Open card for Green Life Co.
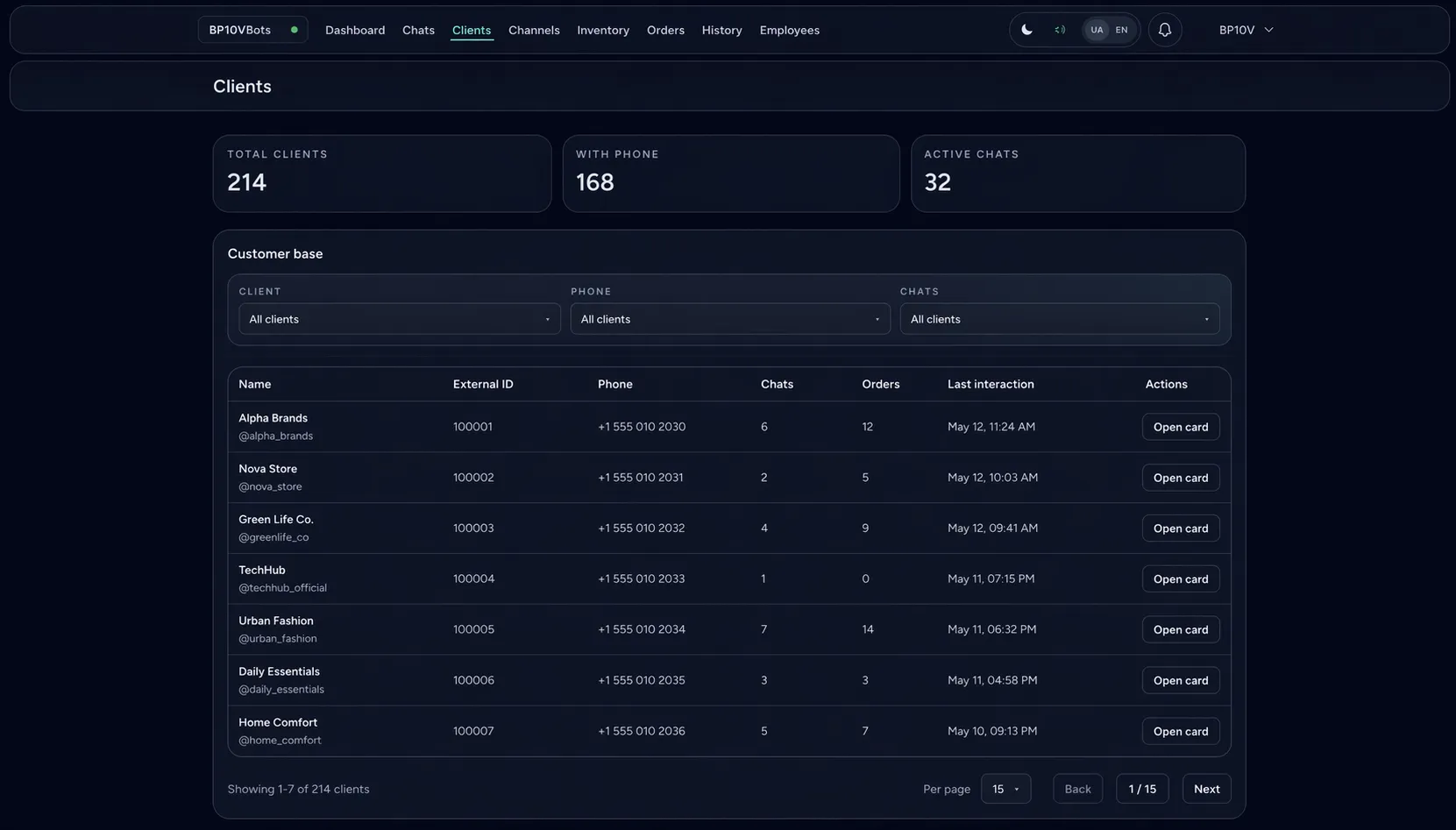Screen dimensions: 1456x830 click(1181, 529)
